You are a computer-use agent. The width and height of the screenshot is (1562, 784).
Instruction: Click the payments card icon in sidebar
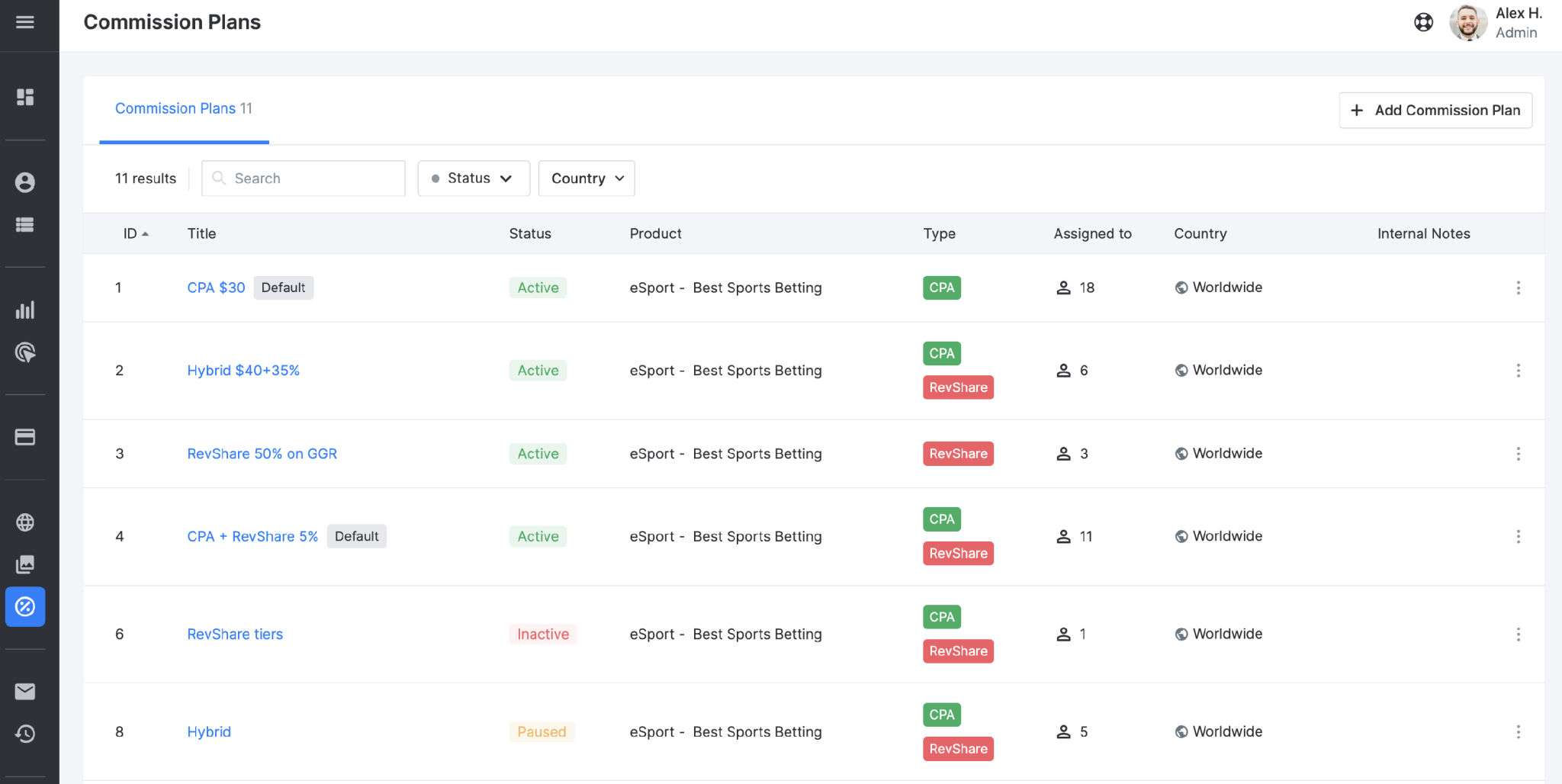[x=25, y=437]
